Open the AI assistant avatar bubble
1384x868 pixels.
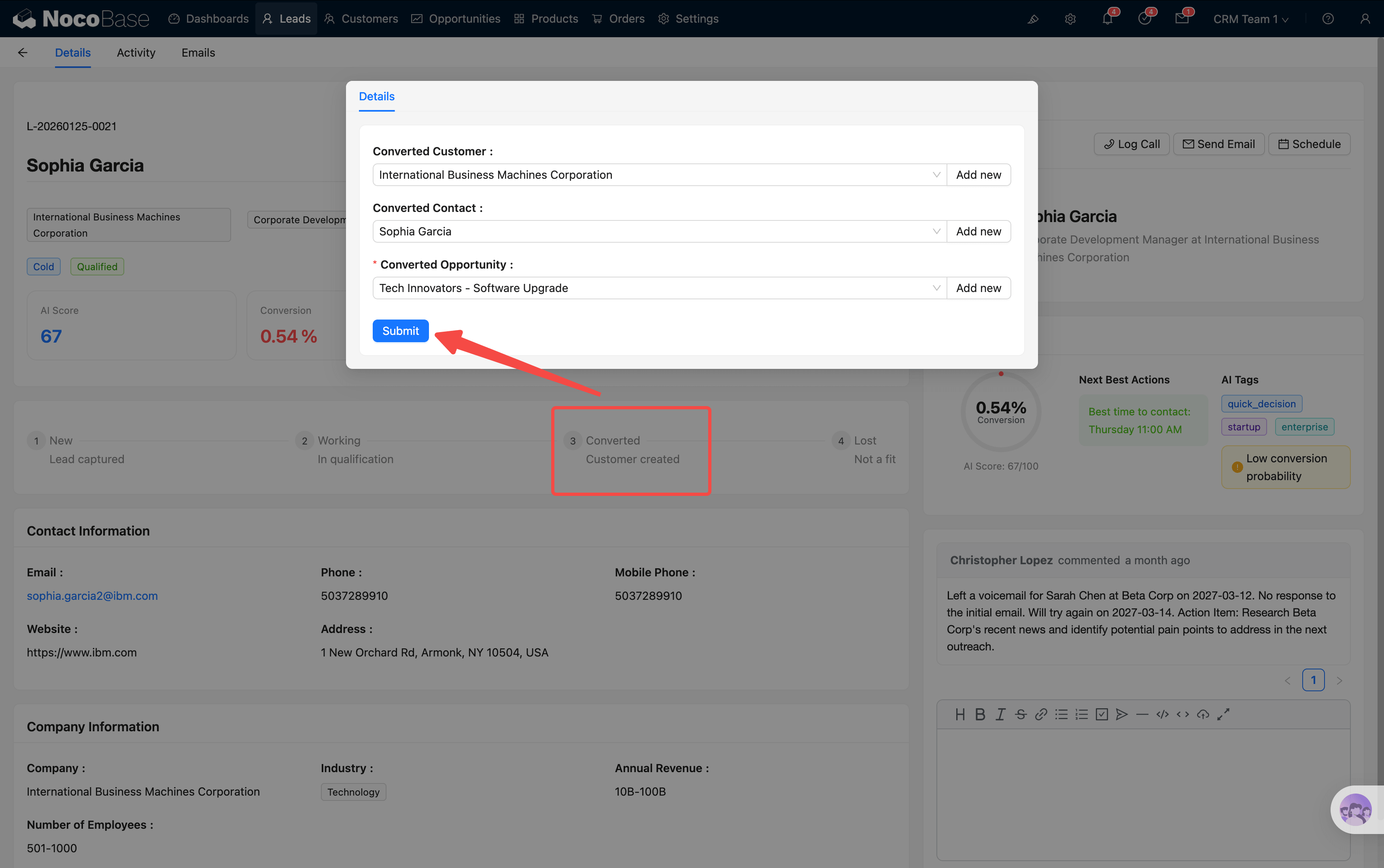1355,809
